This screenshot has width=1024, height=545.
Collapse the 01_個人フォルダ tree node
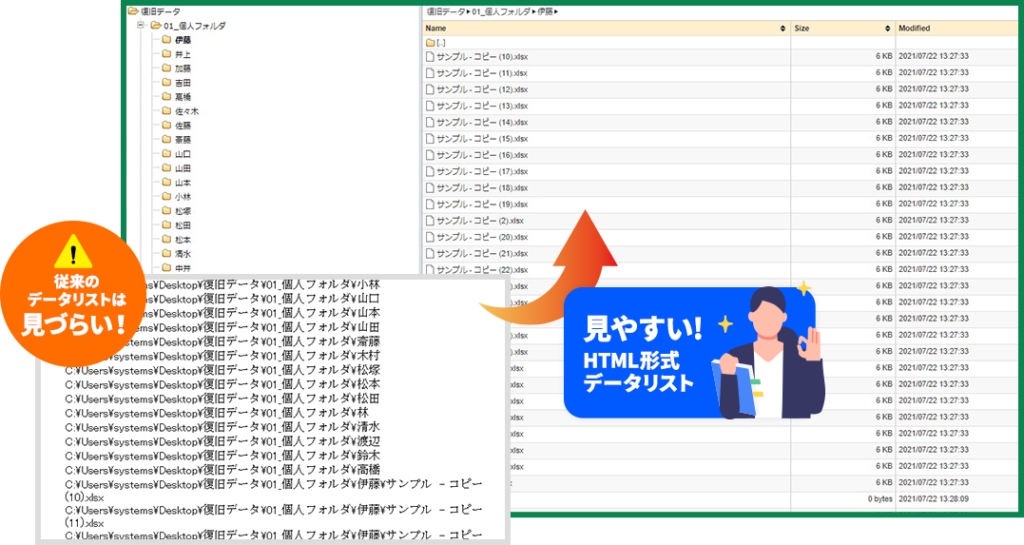pyautogui.click(x=140, y=25)
